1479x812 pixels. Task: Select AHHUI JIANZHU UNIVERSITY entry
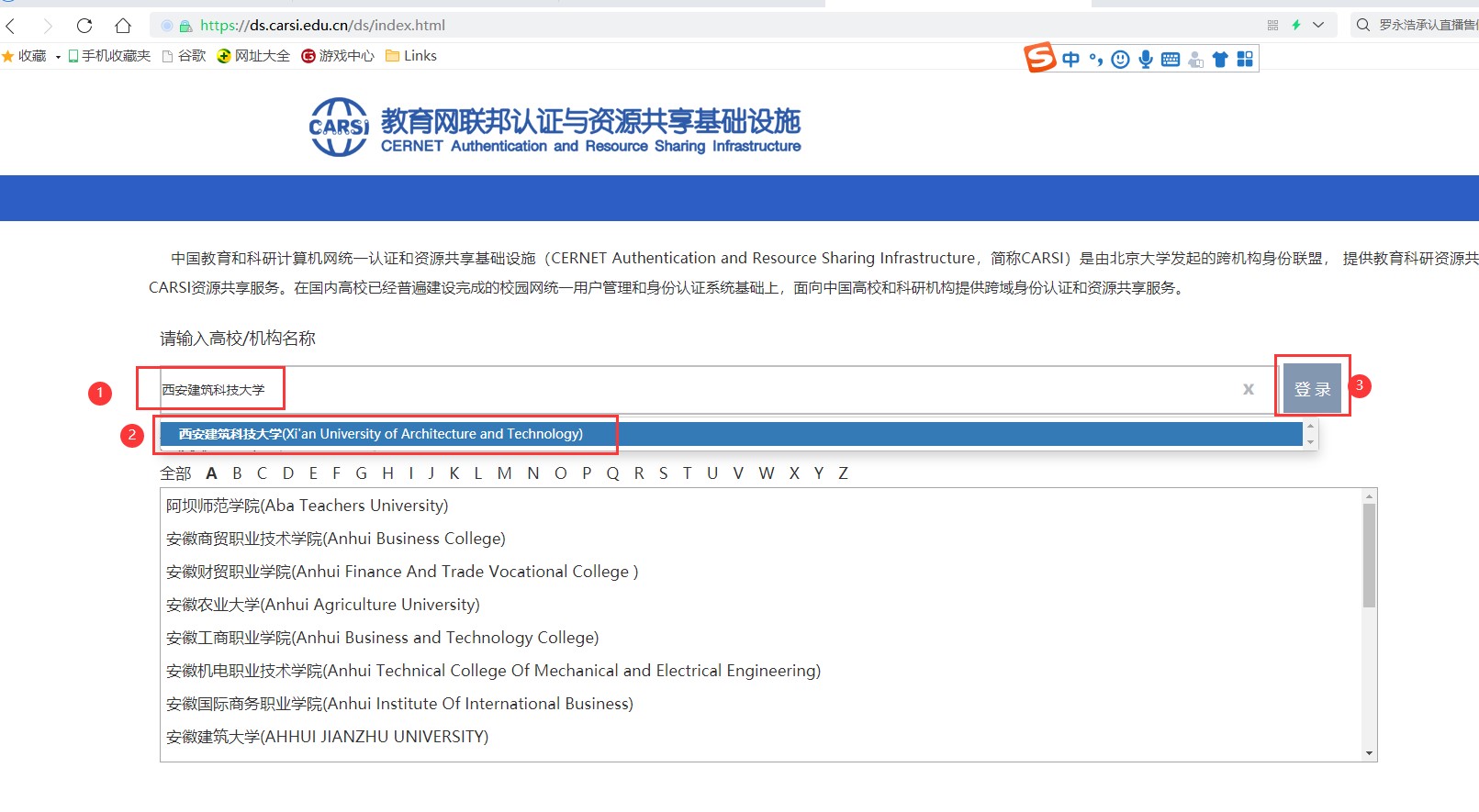pyautogui.click(x=328, y=737)
